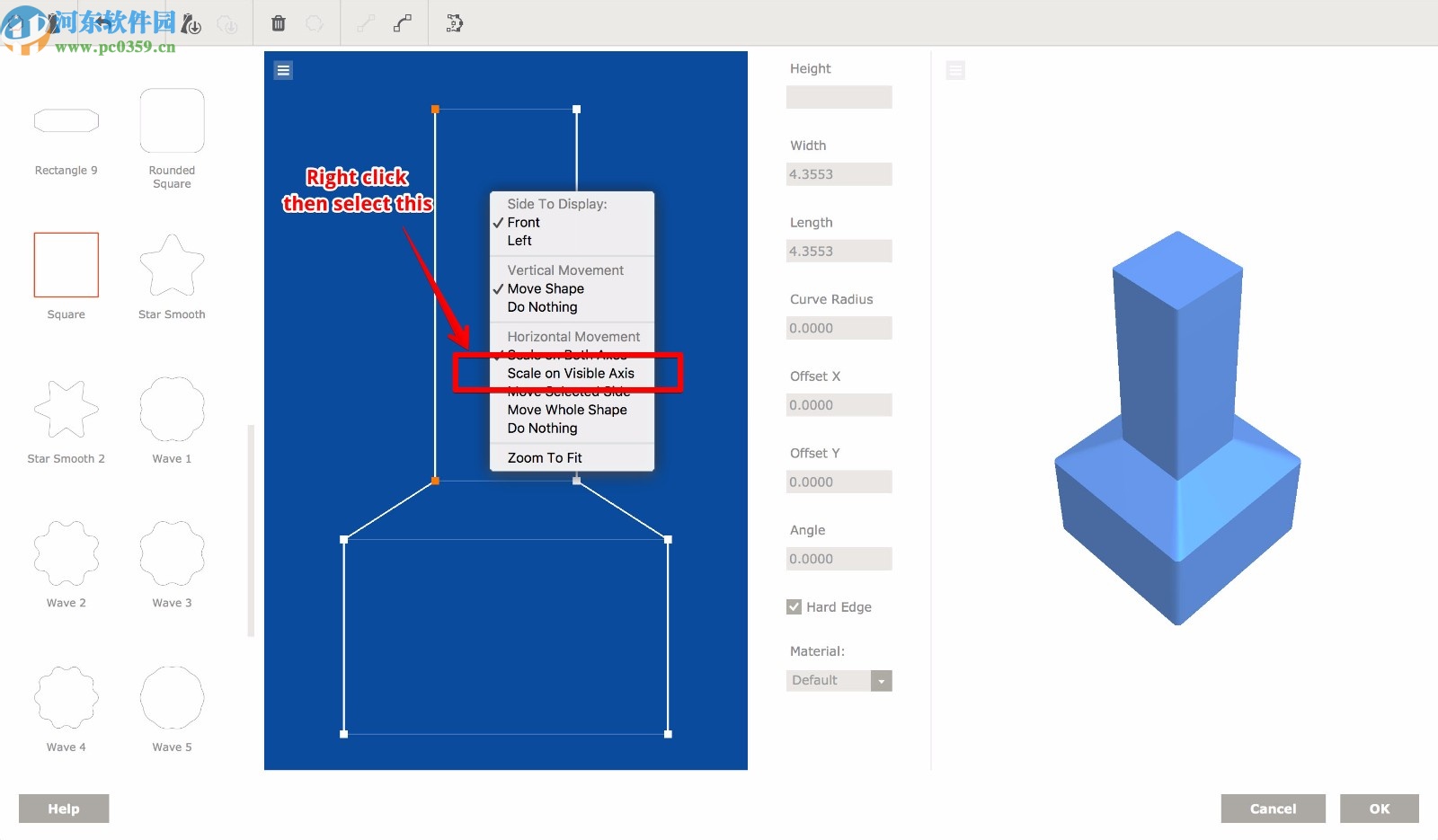Select the undo arrow icon
The image size is (1438, 840).
click(103, 22)
